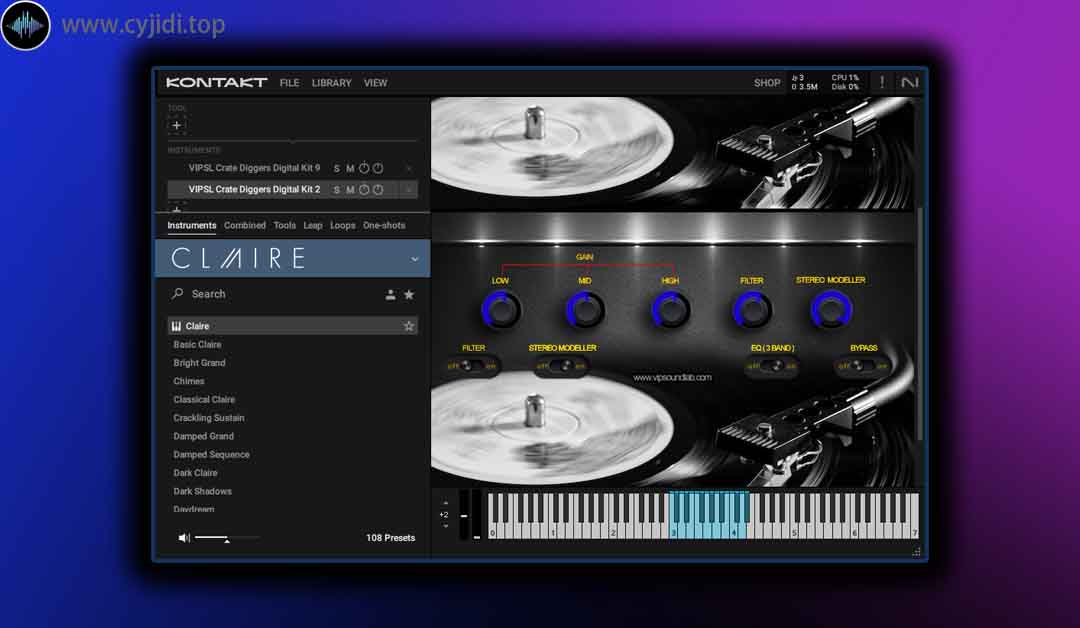Select the Bright Grand preset
This screenshot has height=628, width=1080.
[199, 363]
